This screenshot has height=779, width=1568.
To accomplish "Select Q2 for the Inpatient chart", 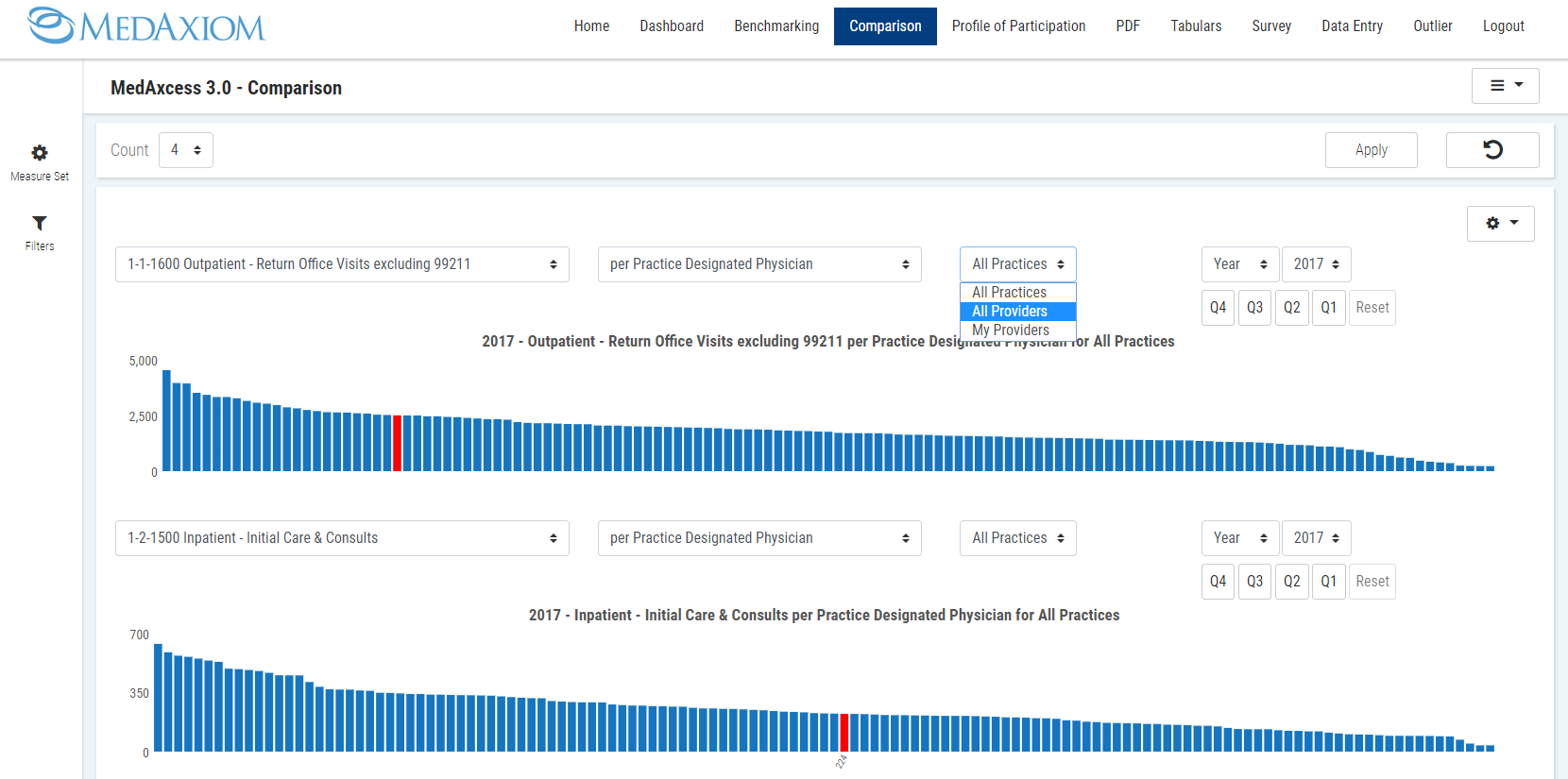I will click(1291, 582).
